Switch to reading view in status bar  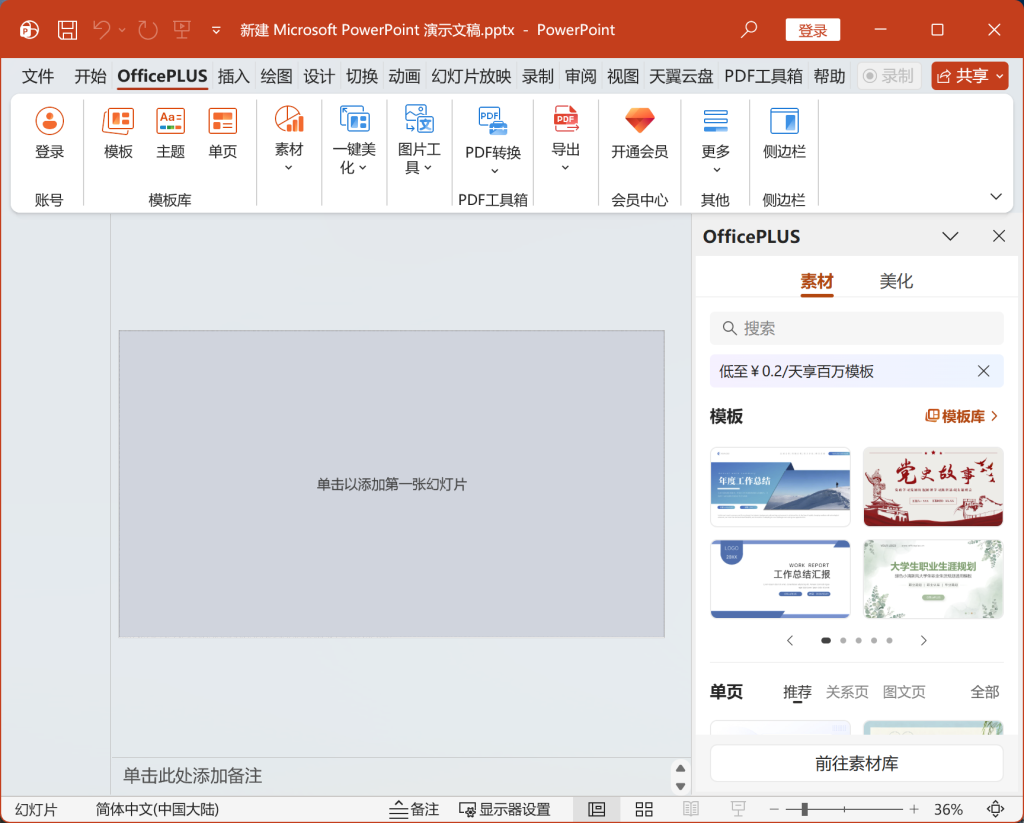click(x=691, y=809)
